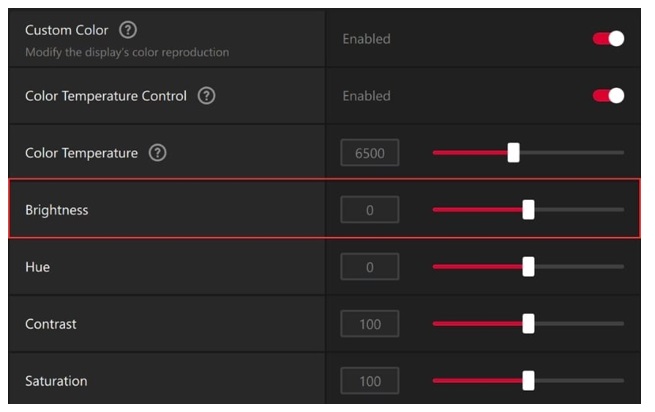This screenshot has width=655, height=412.
Task: Click the Hue slider handle
Action: point(528,267)
